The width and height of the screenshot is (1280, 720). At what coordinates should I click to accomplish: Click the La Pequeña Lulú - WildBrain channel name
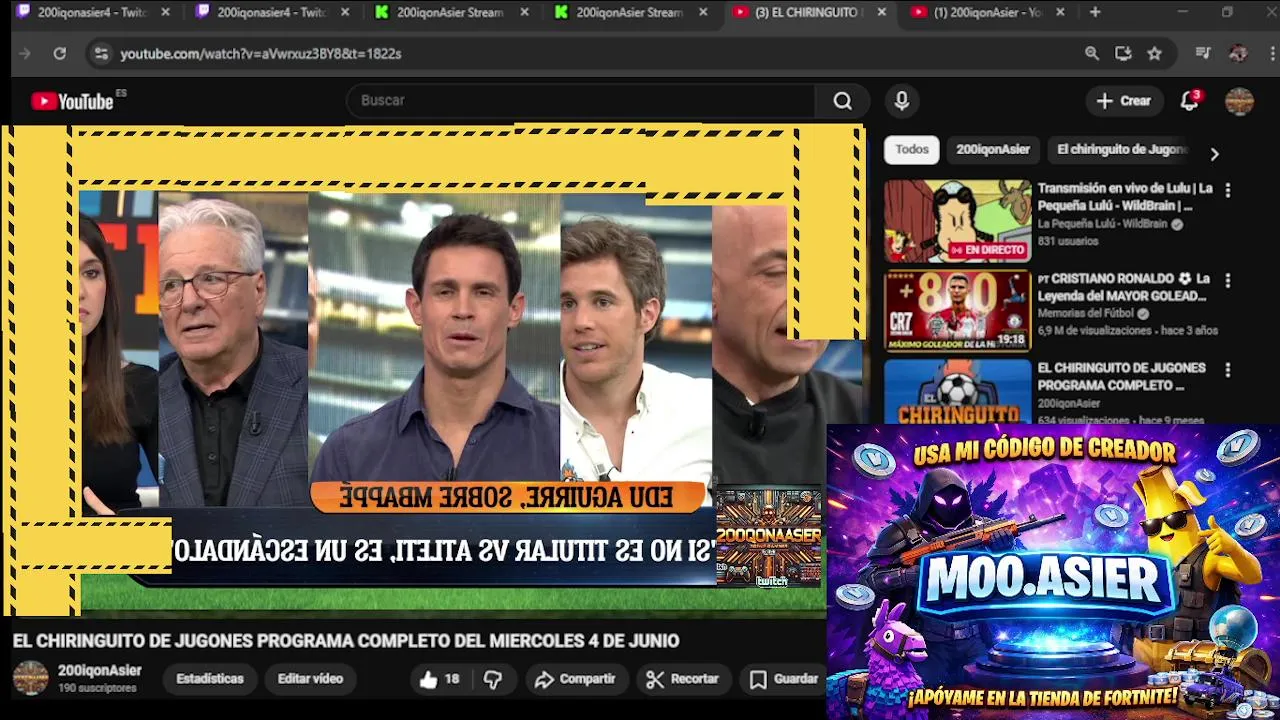pos(1102,225)
